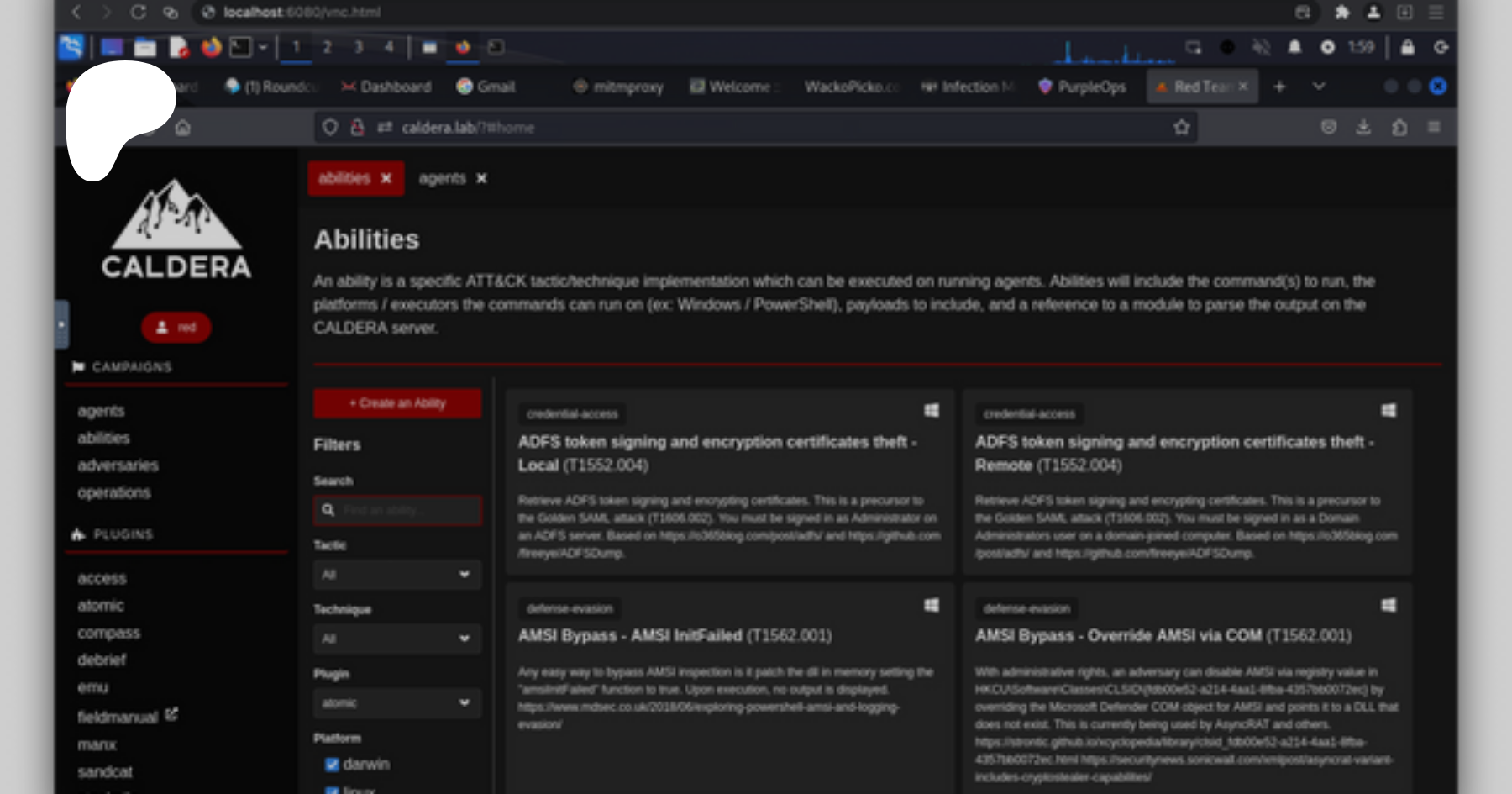Open the notification bell in the system tray
The width and height of the screenshot is (1512, 794).
tap(1294, 48)
